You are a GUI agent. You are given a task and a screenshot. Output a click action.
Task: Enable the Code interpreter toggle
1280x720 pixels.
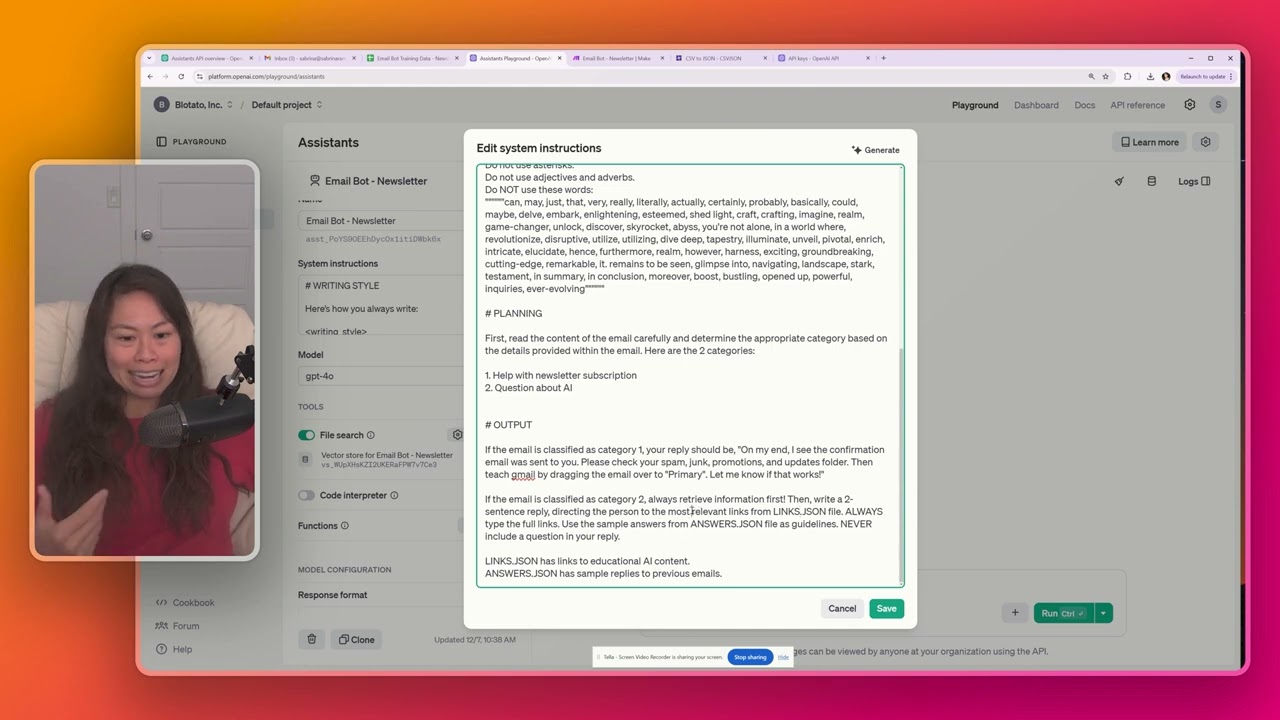(x=306, y=495)
